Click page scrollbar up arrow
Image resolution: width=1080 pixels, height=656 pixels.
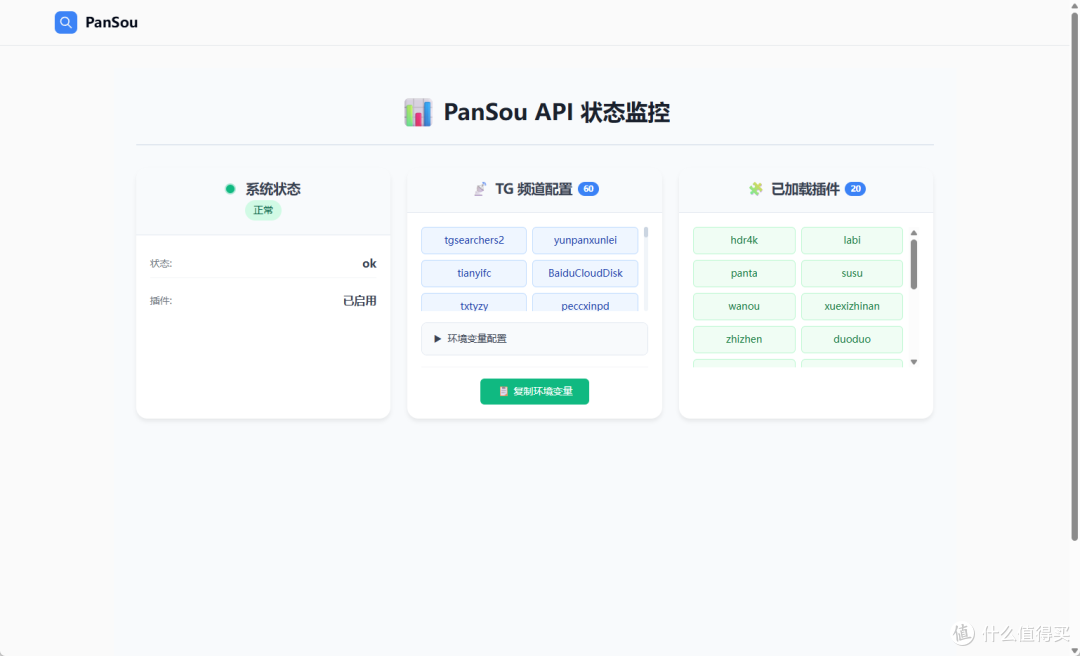coord(1074,4)
